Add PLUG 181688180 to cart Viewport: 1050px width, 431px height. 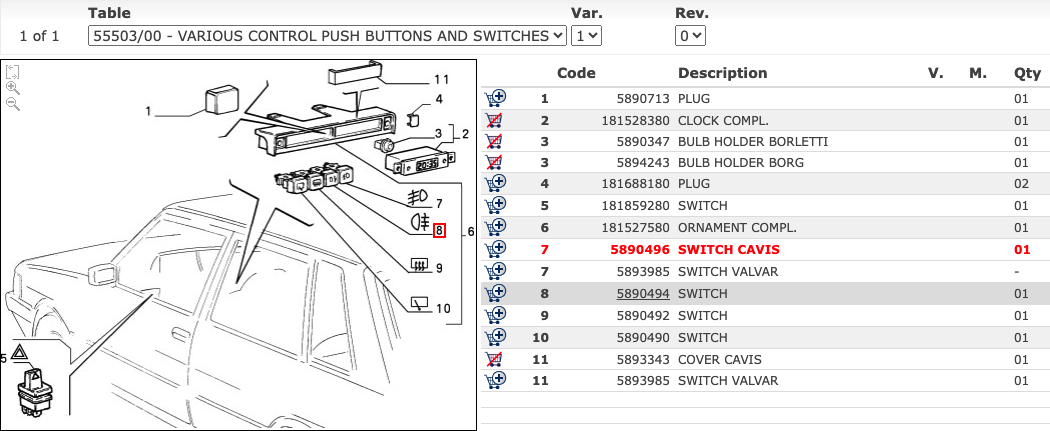click(494, 184)
